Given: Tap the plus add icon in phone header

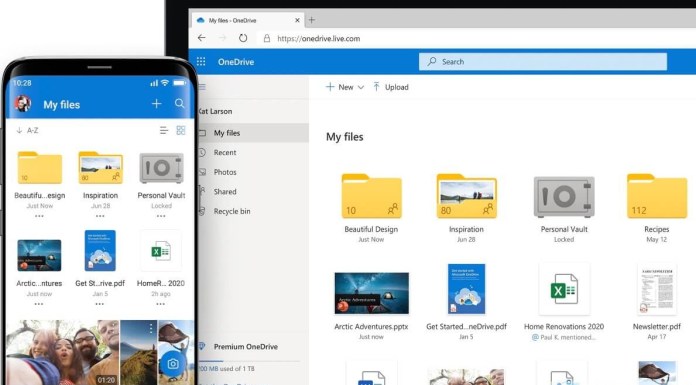Looking at the screenshot, I should click(x=156, y=104).
